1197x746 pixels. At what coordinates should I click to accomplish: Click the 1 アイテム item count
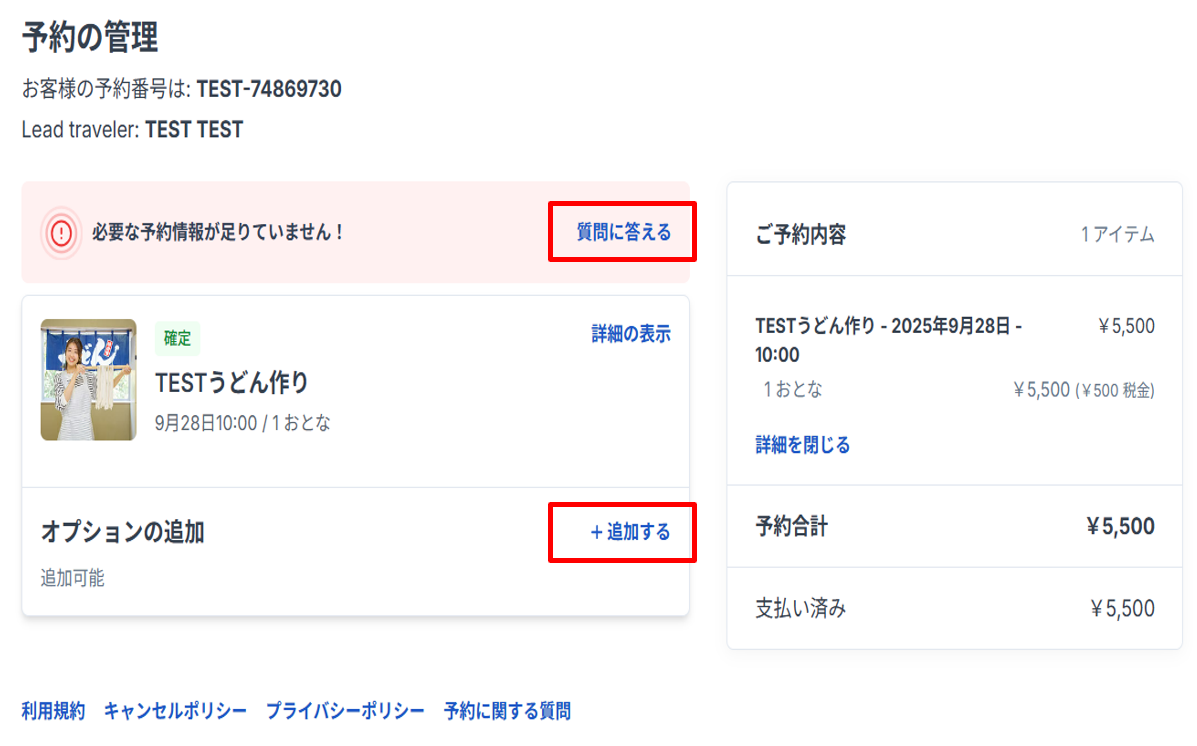(x=1117, y=235)
